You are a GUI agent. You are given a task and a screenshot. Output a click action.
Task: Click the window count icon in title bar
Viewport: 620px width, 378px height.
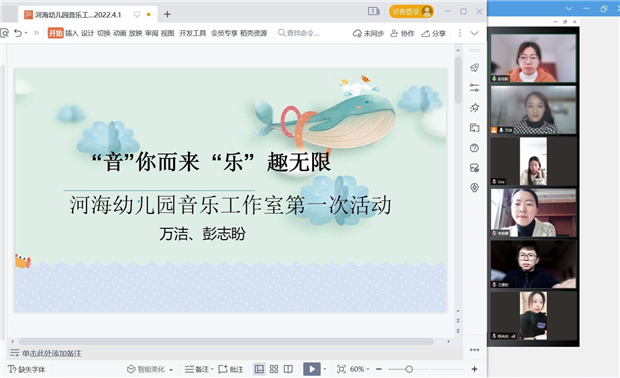click(x=374, y=11)
